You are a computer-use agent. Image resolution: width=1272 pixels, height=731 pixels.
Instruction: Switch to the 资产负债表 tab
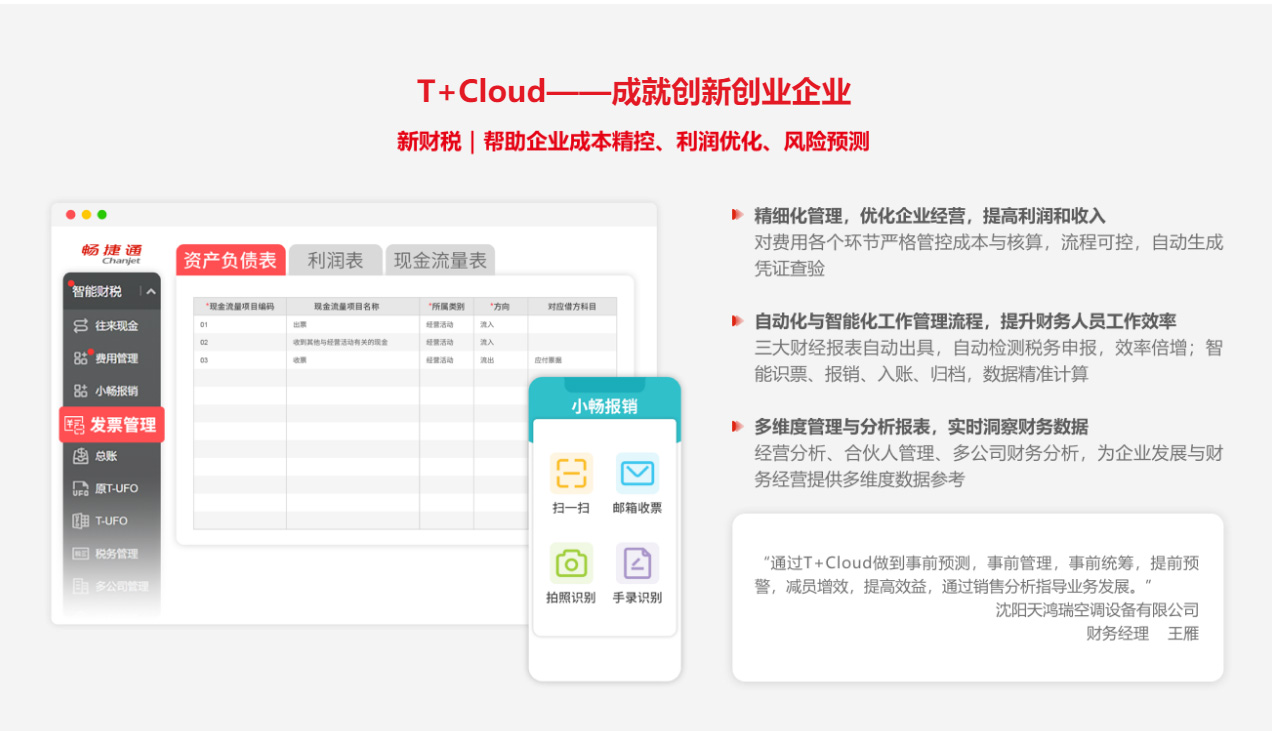tap(231, 260)
